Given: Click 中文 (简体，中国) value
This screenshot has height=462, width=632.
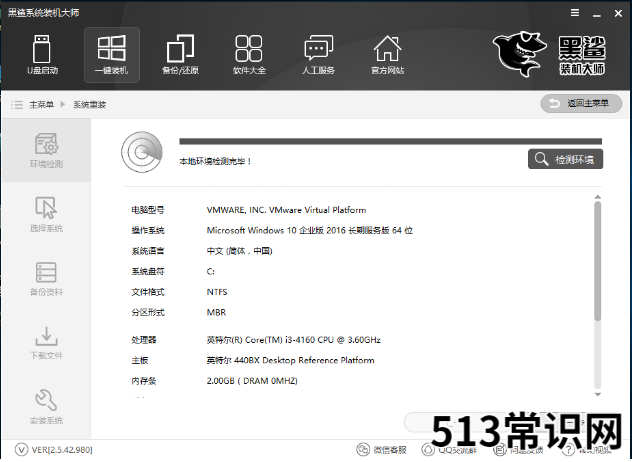Looking at the screenshot, I should coord(239,251).
